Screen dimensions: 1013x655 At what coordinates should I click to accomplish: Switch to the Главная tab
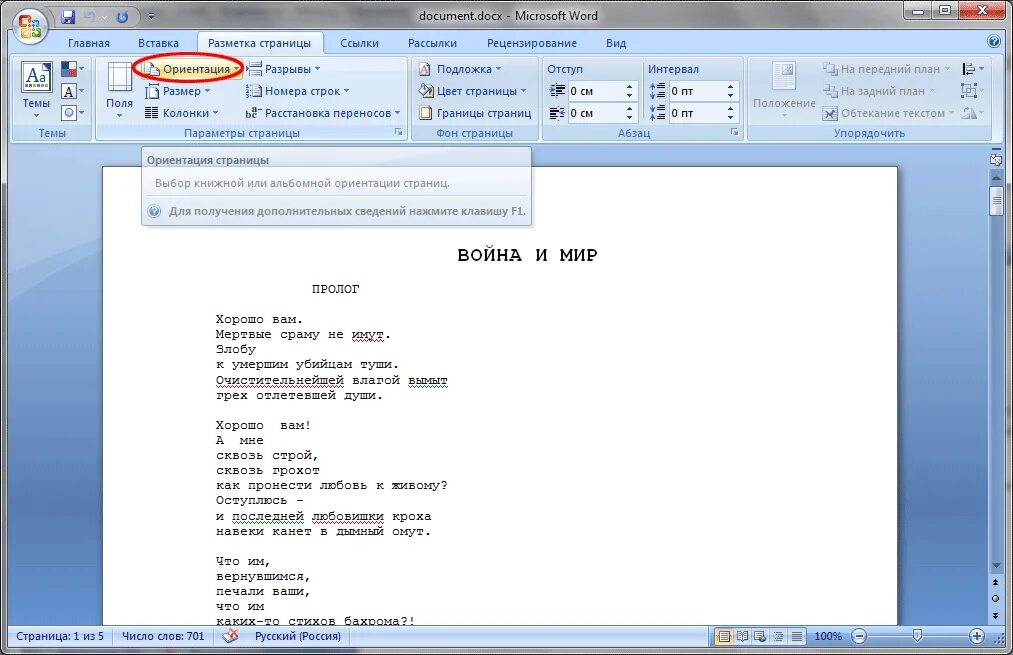point(89,43)
